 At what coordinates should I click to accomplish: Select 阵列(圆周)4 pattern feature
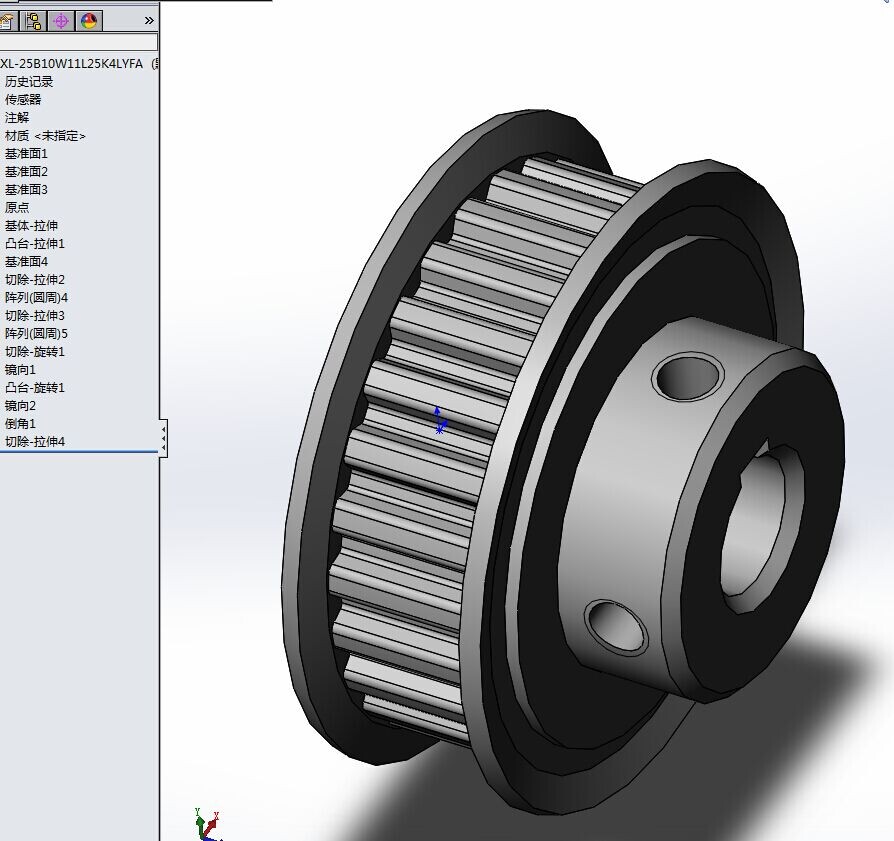36,298
